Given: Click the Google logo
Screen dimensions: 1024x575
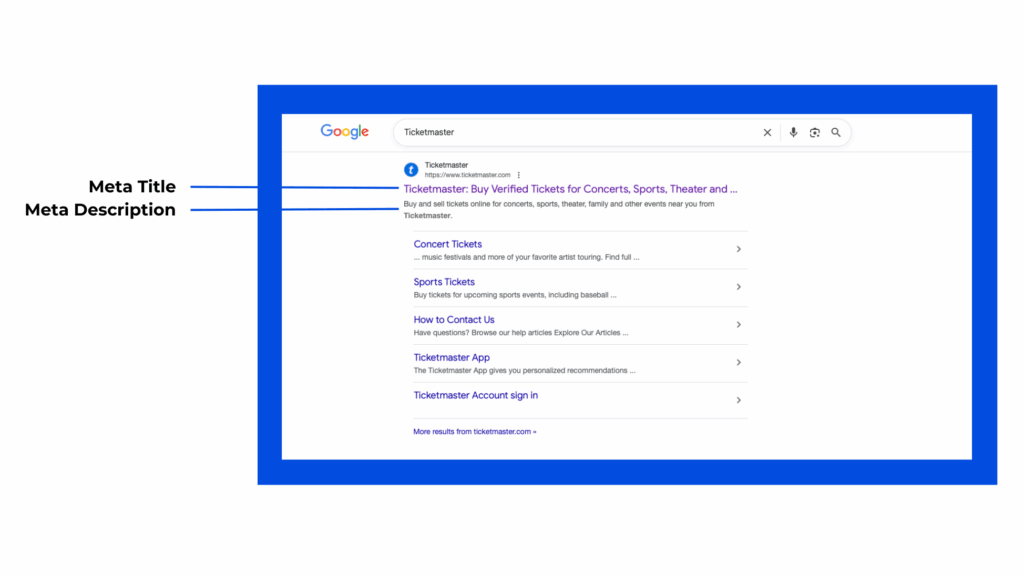Looking at the screenshot, I should coord(344,132).
